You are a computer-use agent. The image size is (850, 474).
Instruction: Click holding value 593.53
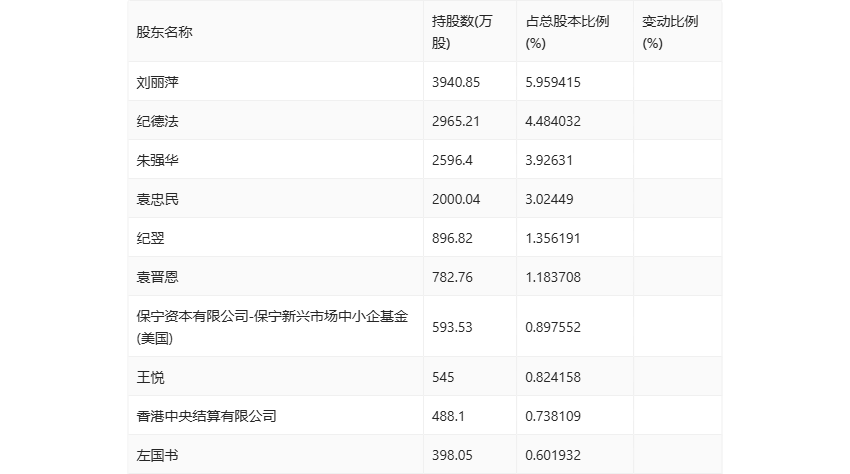point(452,327)
